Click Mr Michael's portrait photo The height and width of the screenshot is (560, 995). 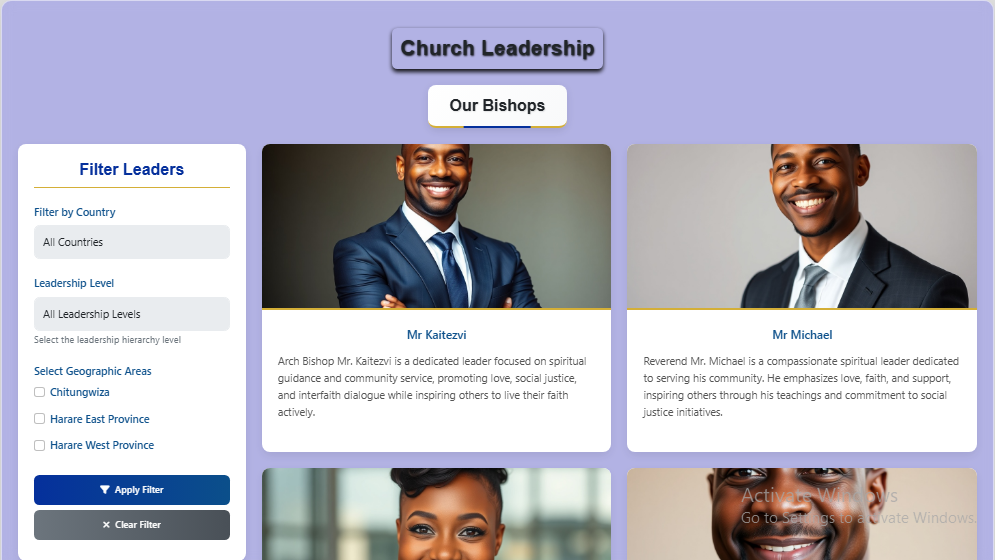point(802,226)
